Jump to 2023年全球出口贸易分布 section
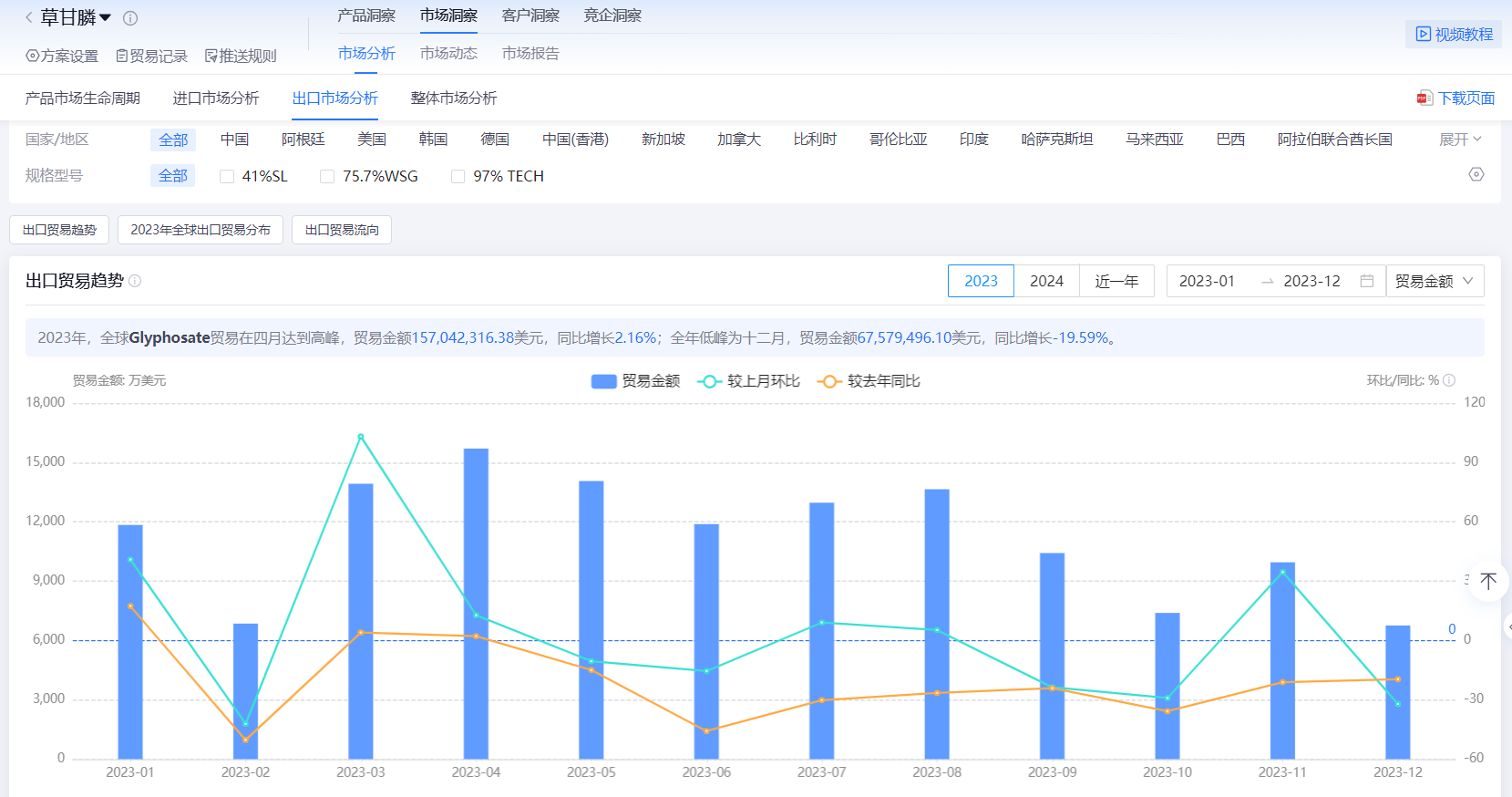 [x=201, y=230]
